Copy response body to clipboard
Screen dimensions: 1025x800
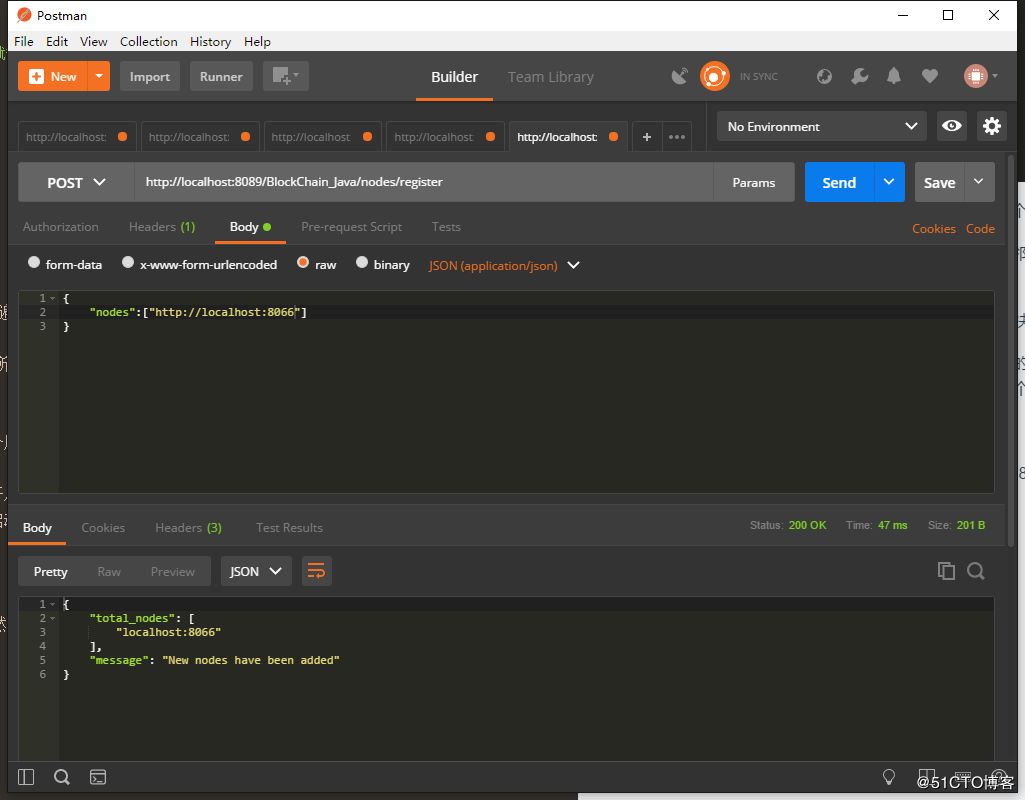946,571
